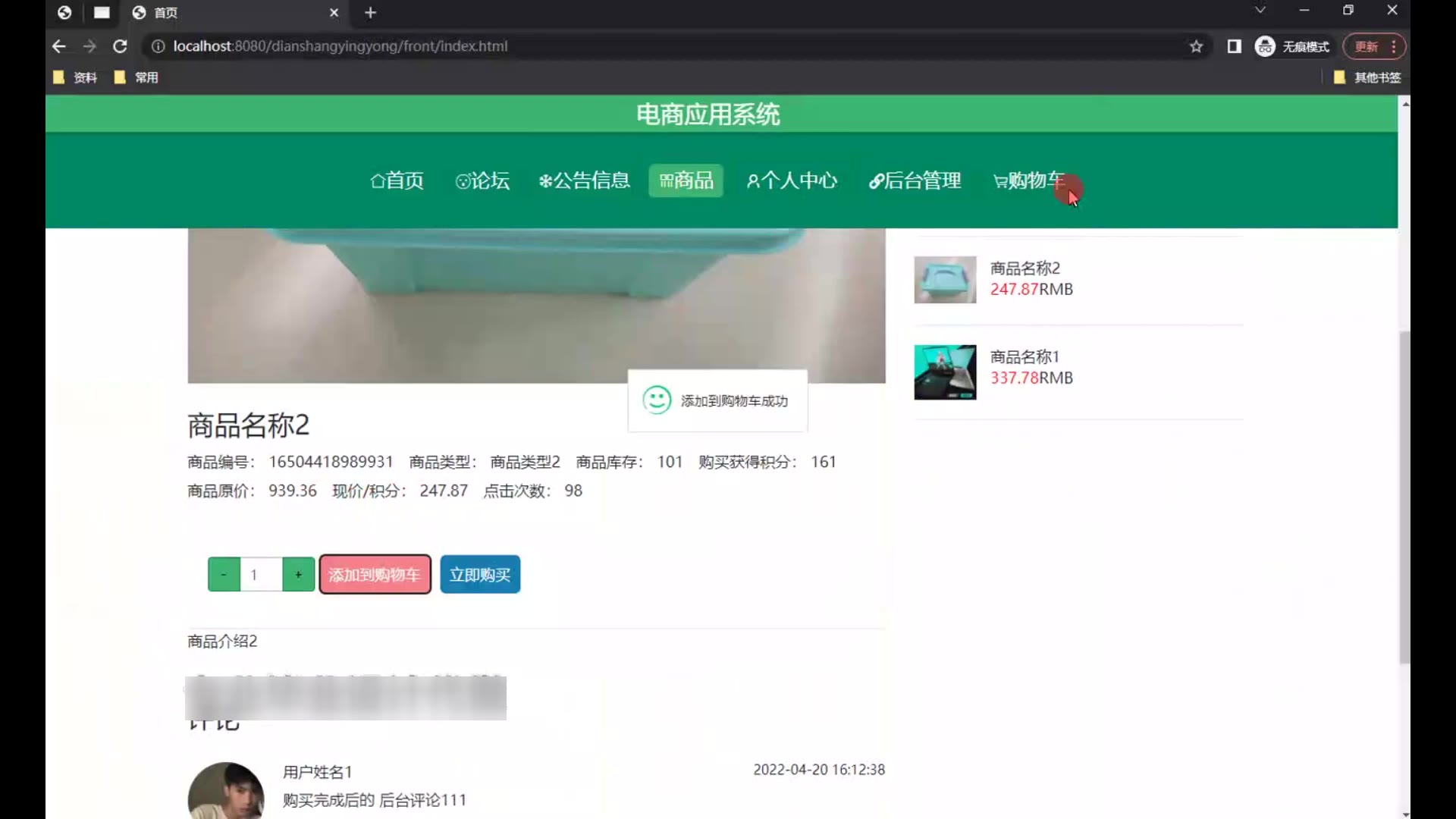
Task: Increase quantity with the plus button
Action: tap(298, 575)
